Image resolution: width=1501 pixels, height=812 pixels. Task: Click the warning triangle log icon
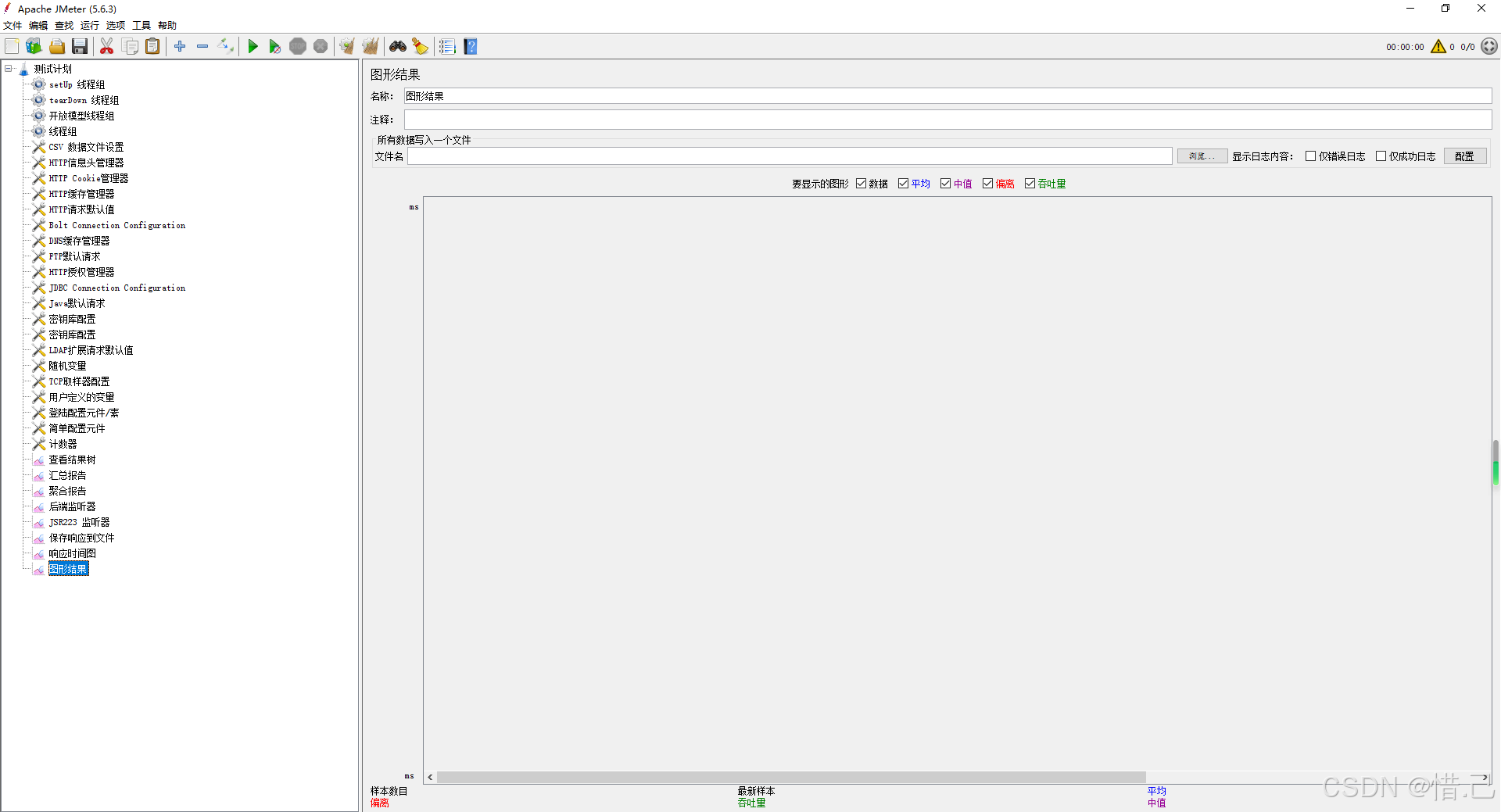(x=1438, y=47)
